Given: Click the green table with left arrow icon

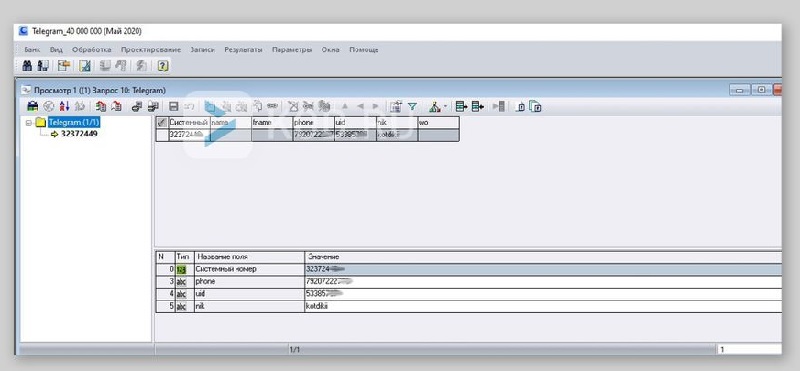Looking at the screenshot, I should (478, 107).
